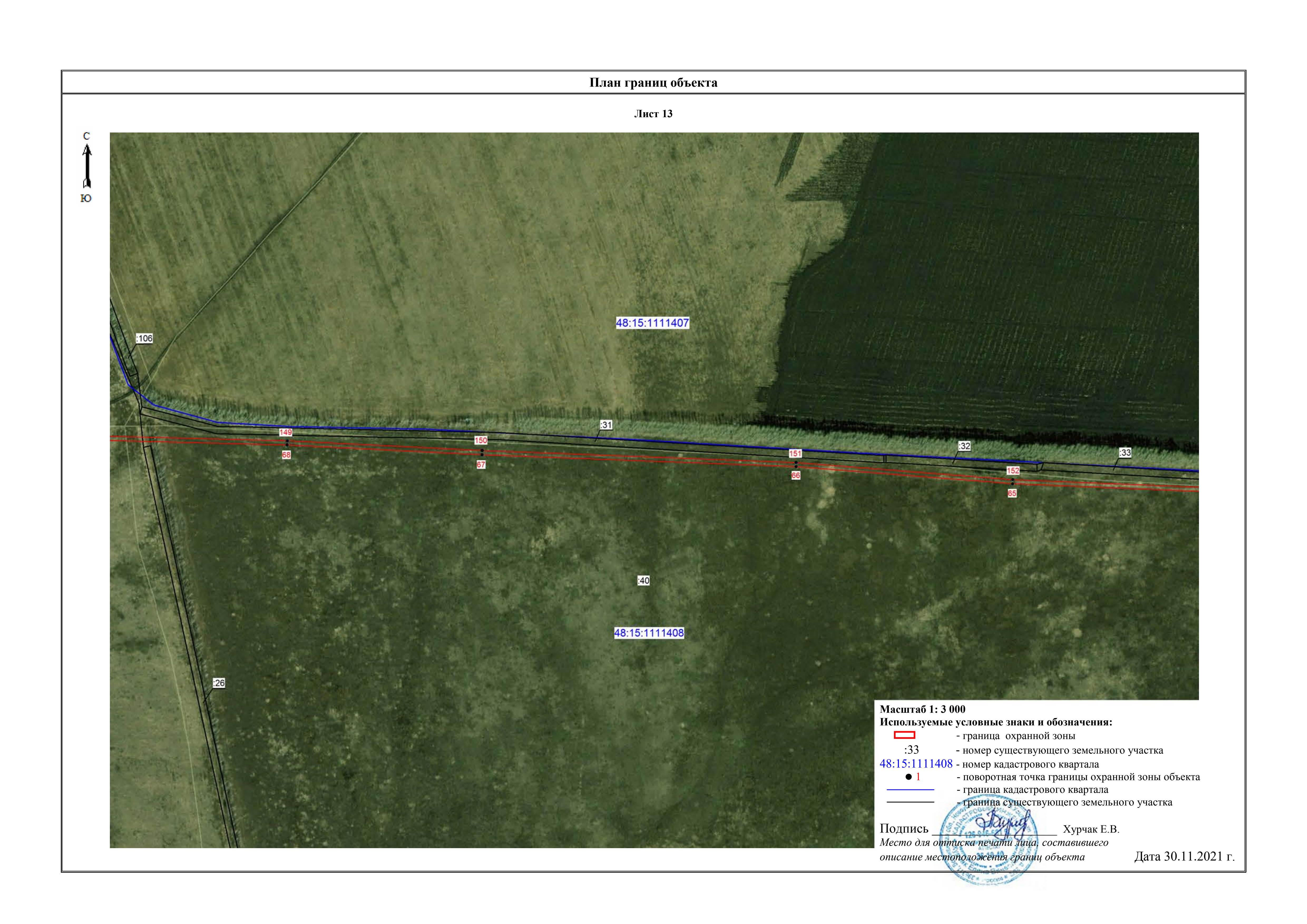Click the blue line legend sample
Image resolution: width=1307 pixels, height=924 pixels.
(910, 790)
